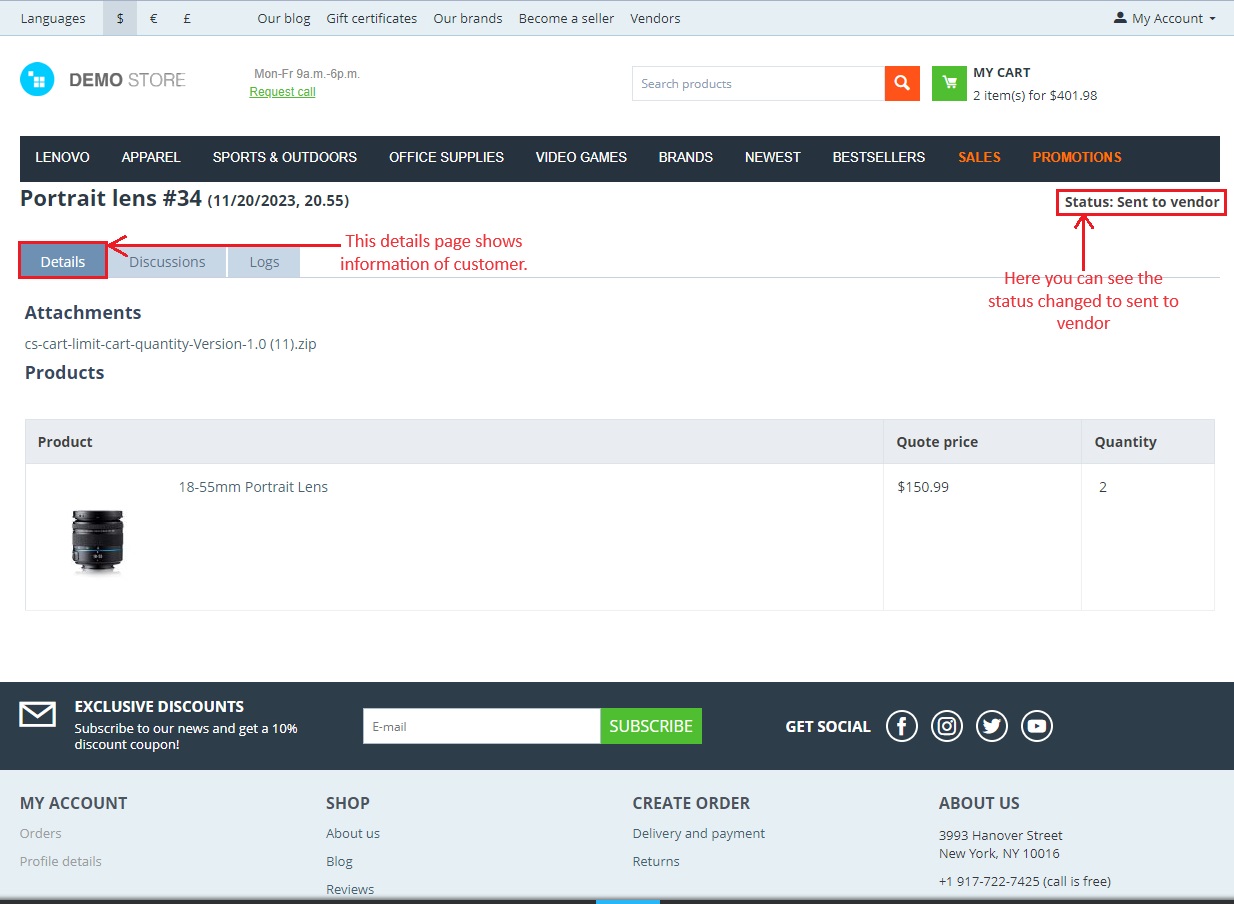Open the Our brands link

tap(468, 18)
